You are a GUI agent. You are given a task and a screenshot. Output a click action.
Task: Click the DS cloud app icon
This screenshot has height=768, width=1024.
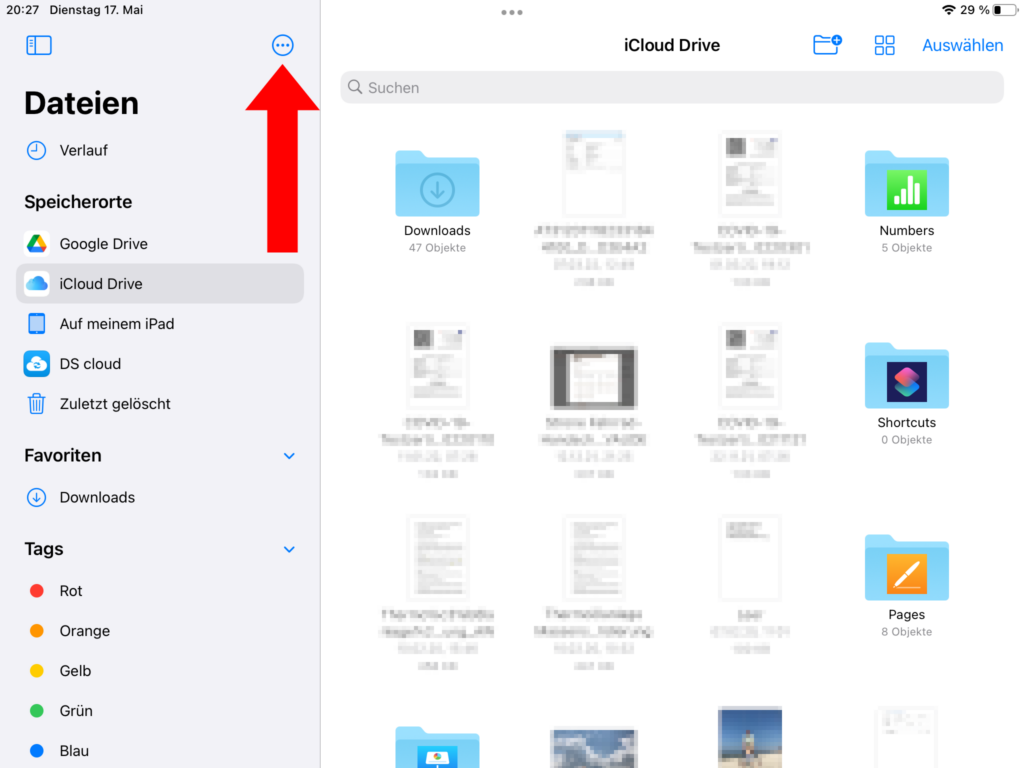click(x=37, y=364)
